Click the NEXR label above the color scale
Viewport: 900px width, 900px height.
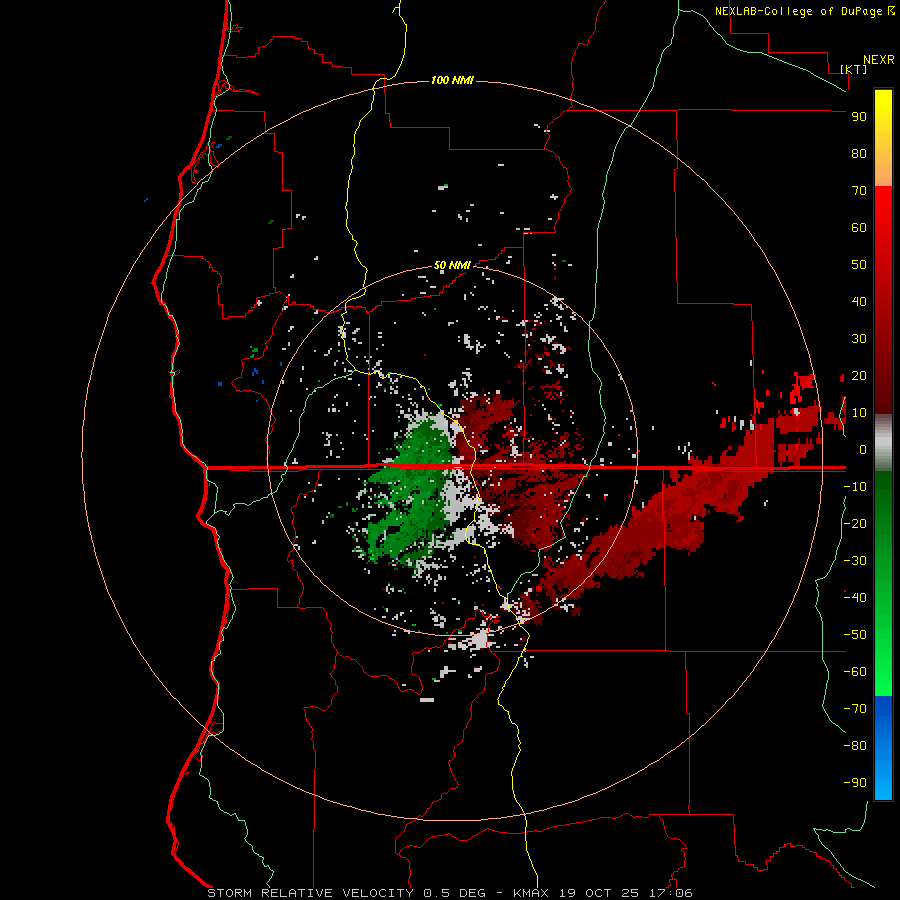pos(879,59)
